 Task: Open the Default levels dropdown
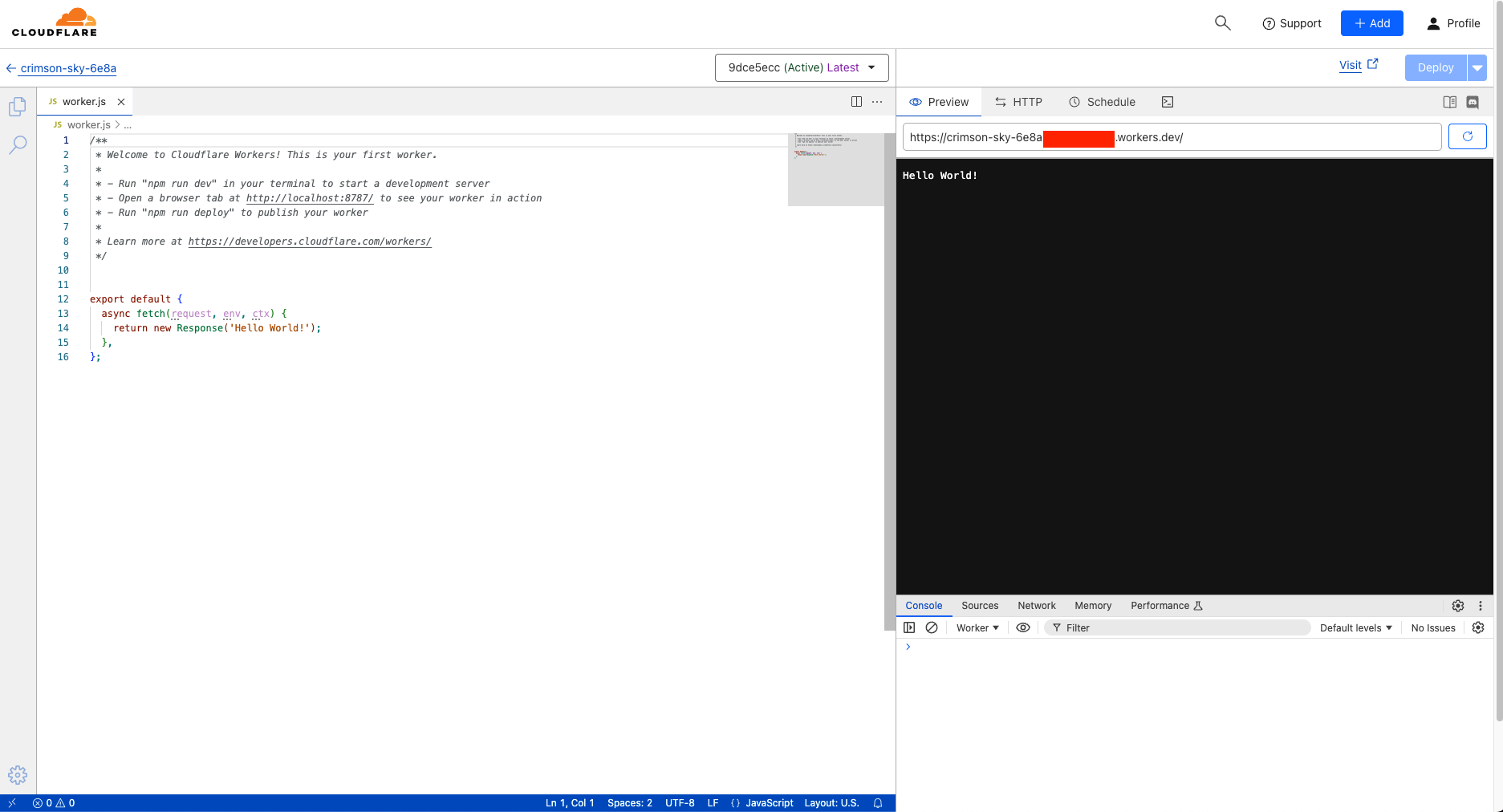point(1355,628)
